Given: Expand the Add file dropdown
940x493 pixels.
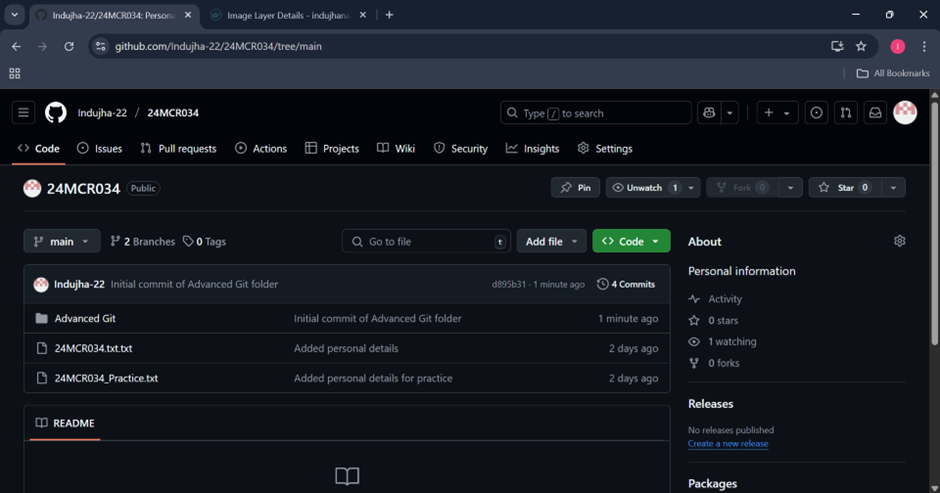Looking at the screenshot, I should (551, 241).
